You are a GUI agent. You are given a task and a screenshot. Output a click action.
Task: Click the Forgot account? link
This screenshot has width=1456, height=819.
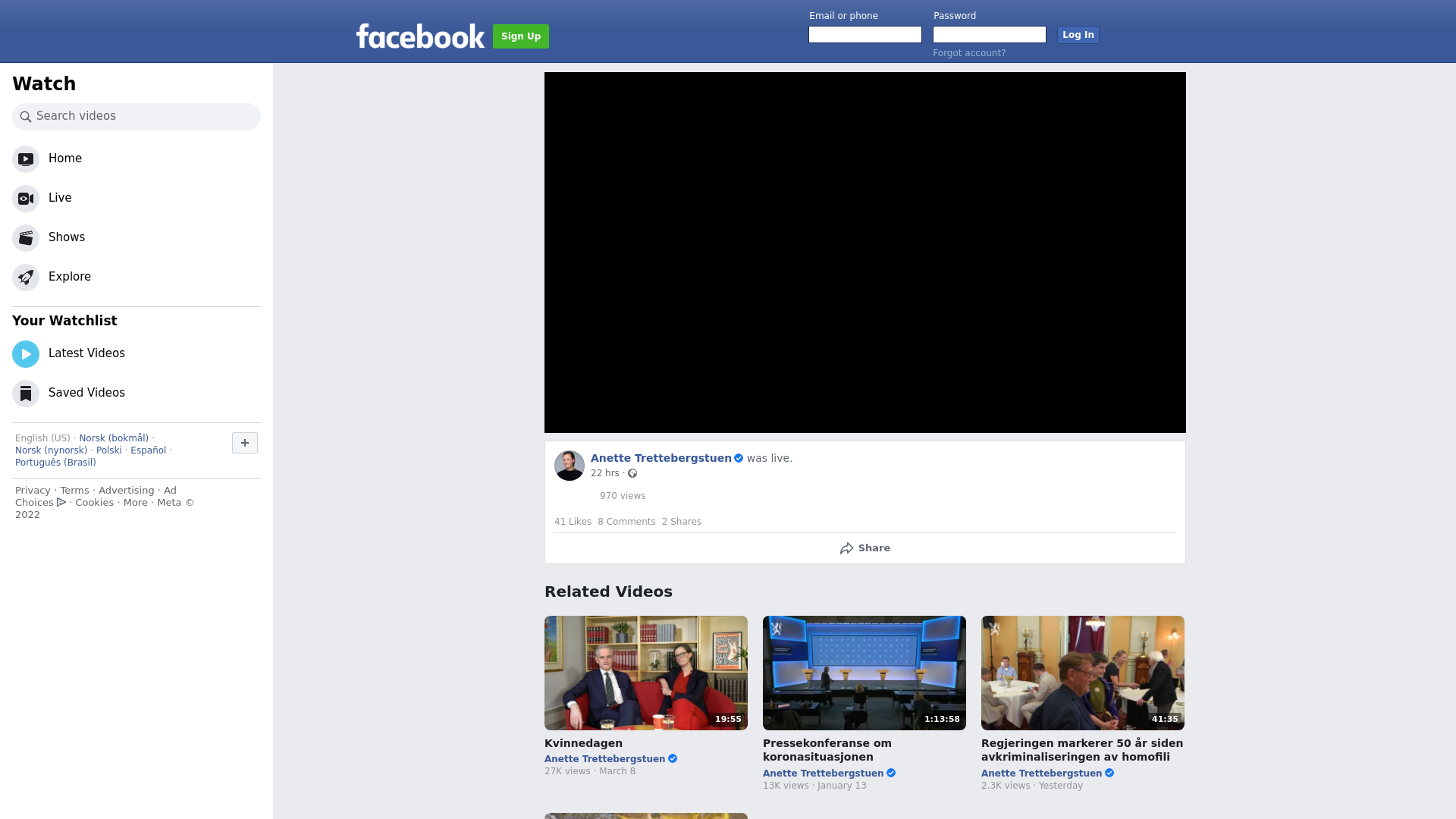coord(969,53)
